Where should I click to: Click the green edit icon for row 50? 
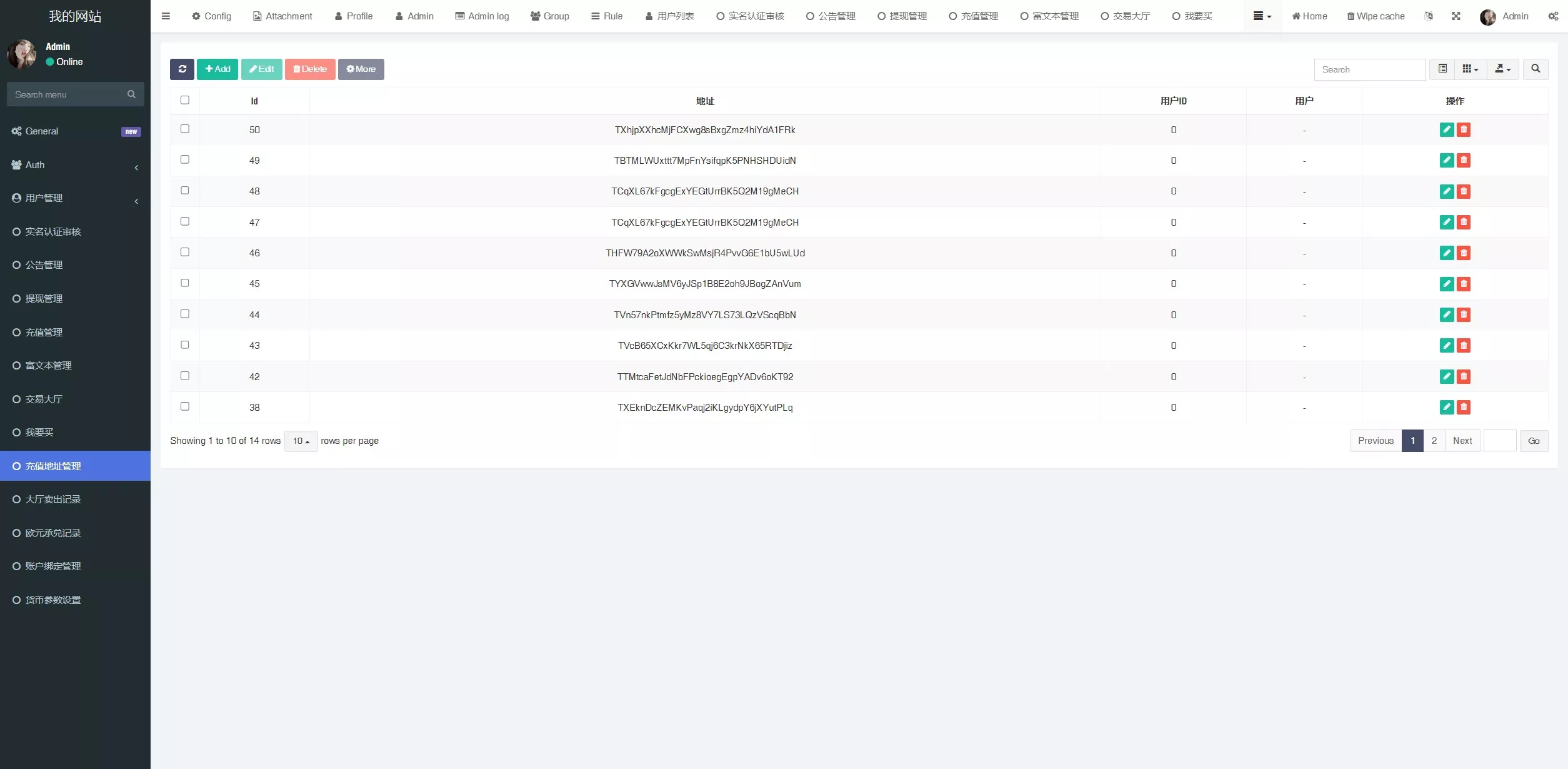(1446, 130)
